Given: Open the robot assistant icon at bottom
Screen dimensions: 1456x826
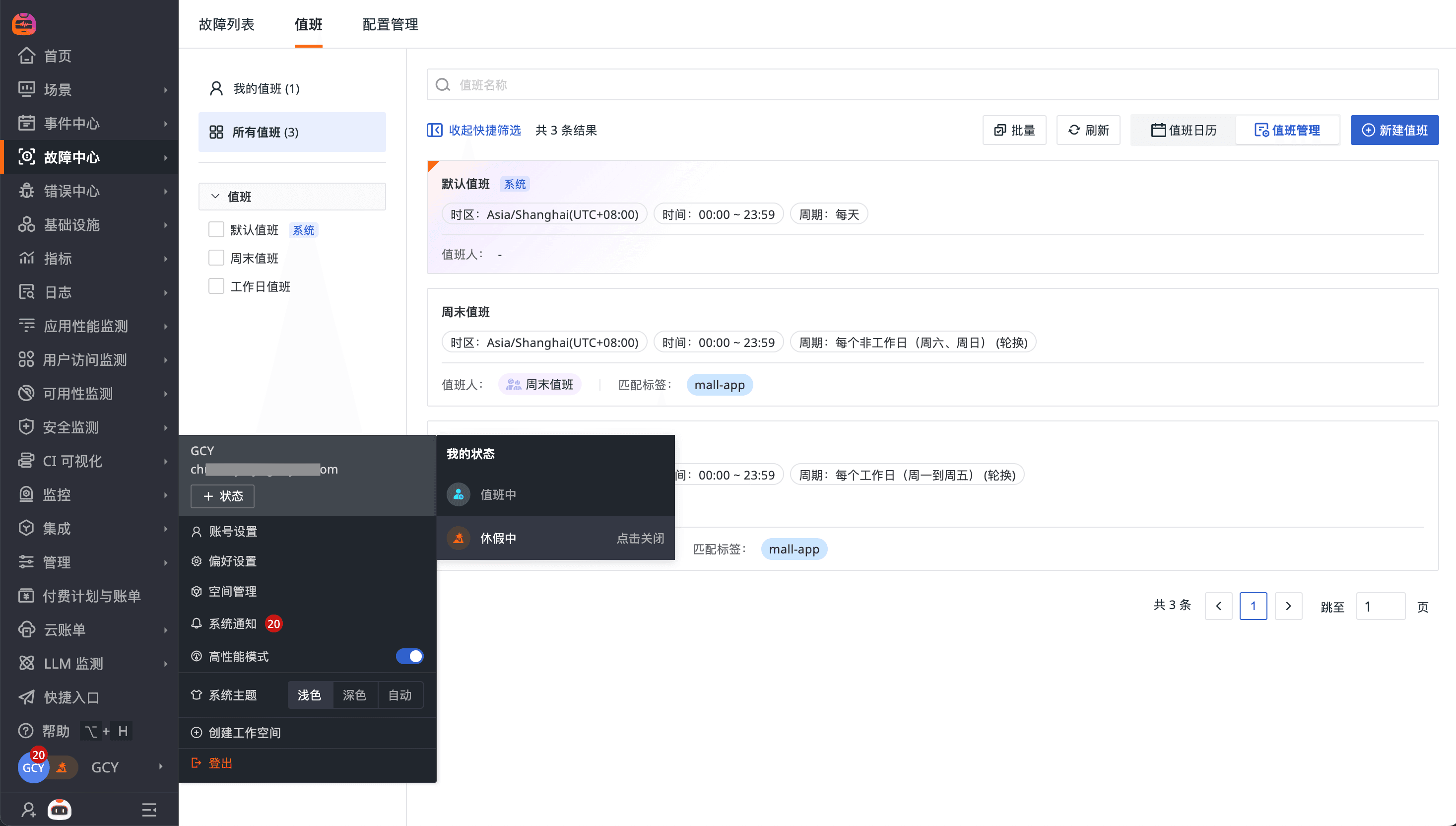Looking at the screenshot, I should tap(60, 810).
